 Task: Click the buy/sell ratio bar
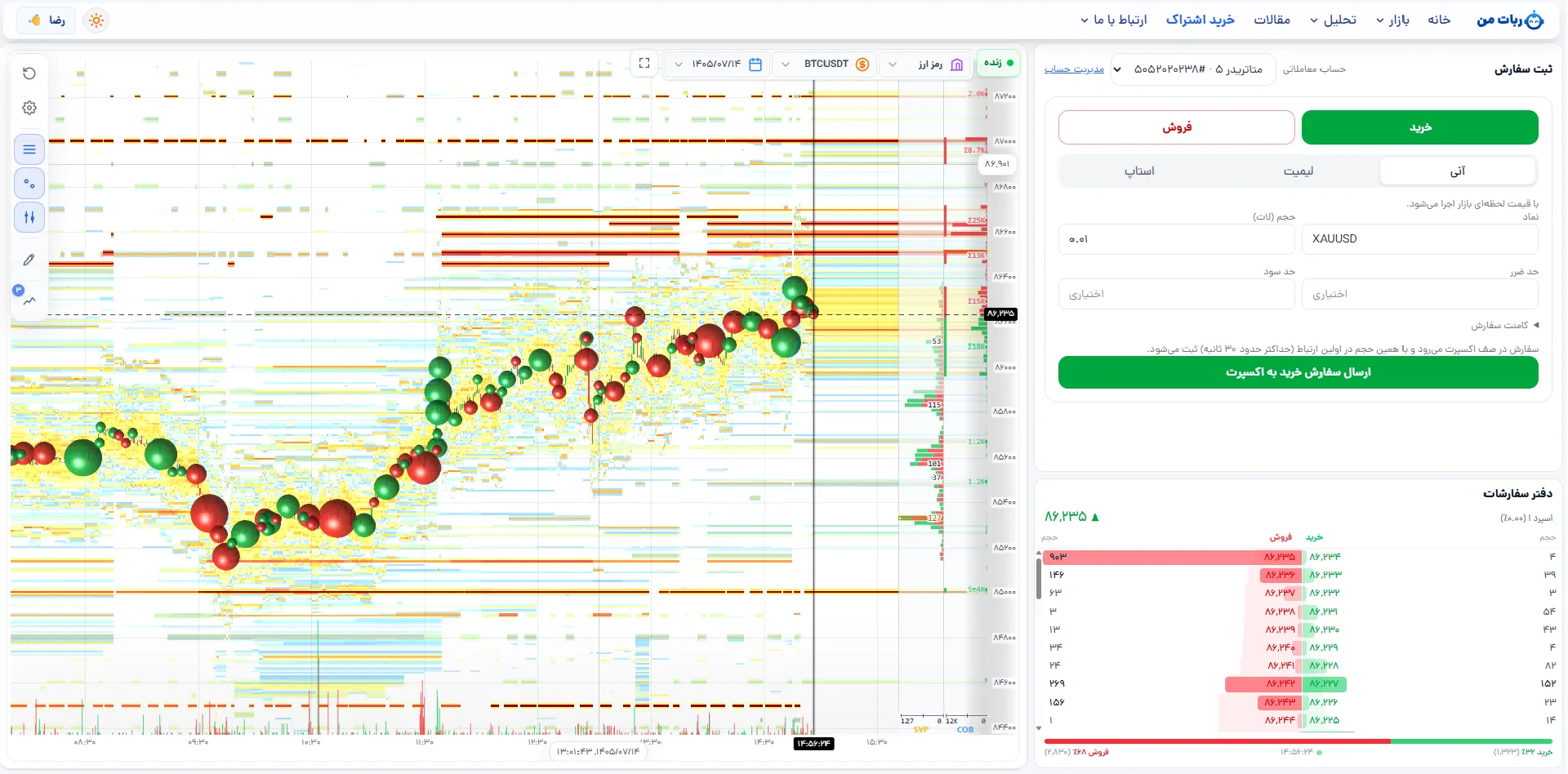coord(1298,741)
